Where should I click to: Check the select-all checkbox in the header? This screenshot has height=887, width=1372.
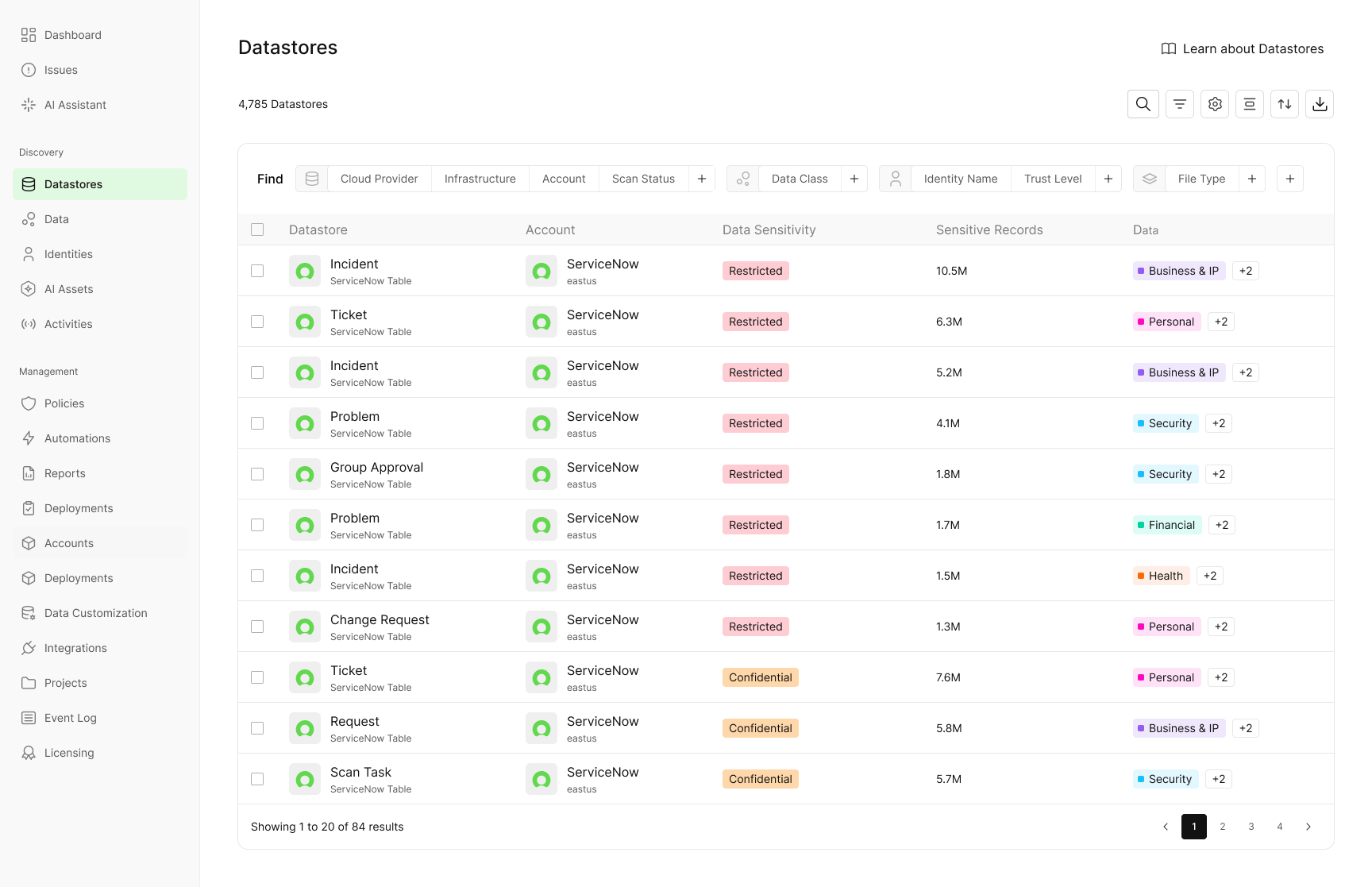[x=257, y=229]
